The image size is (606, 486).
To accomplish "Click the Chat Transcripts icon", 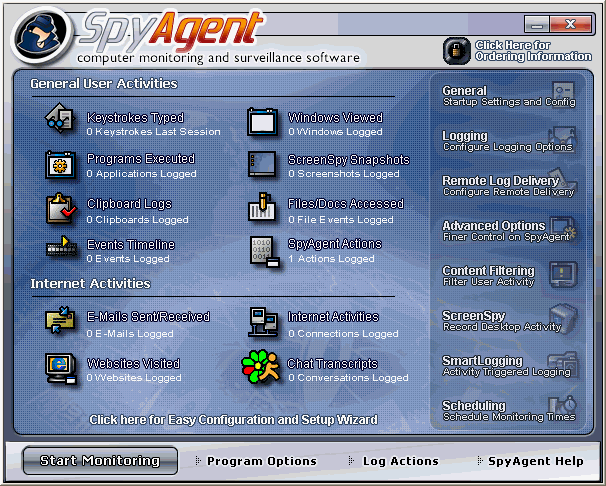I will click(x=262, y=369).
